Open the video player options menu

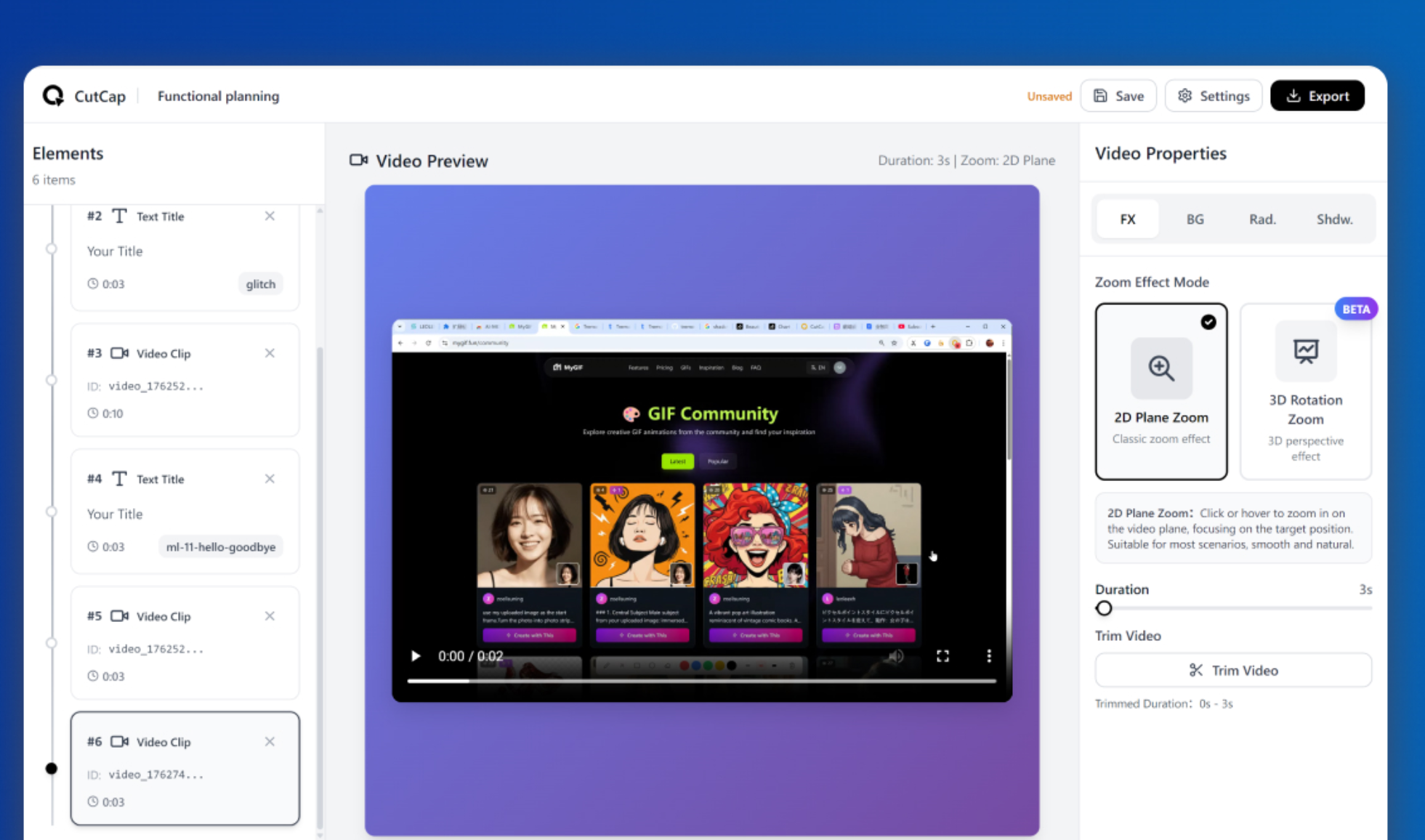click(988, 656)
